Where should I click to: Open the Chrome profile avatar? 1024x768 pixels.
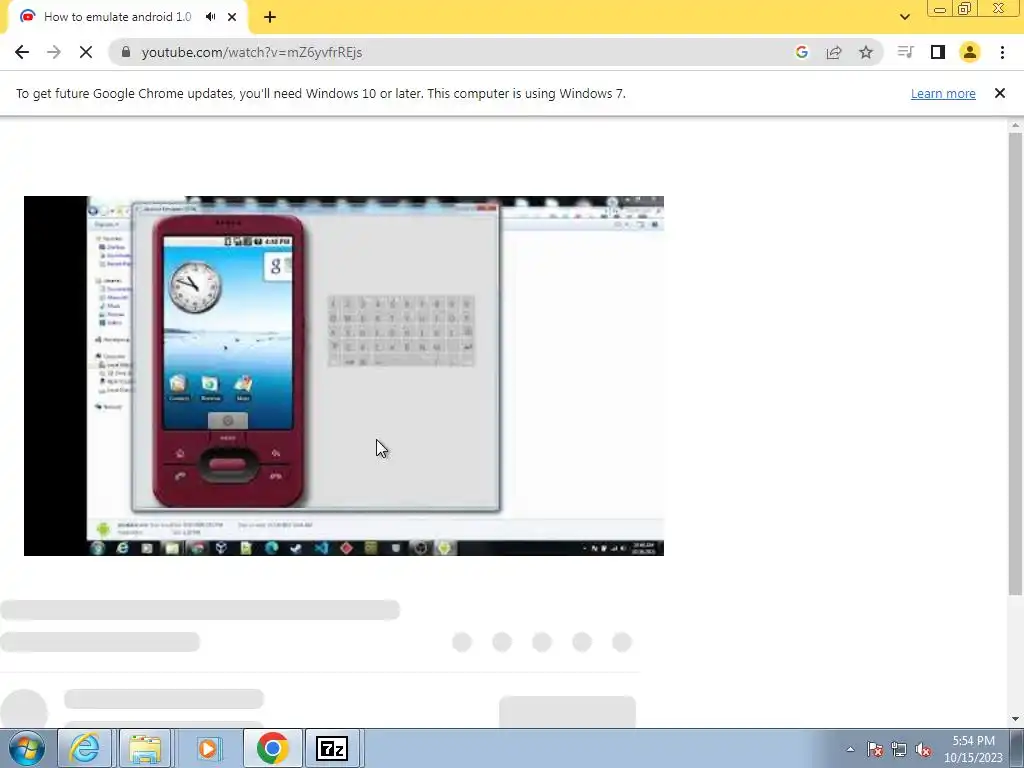(x=970, y=52)
